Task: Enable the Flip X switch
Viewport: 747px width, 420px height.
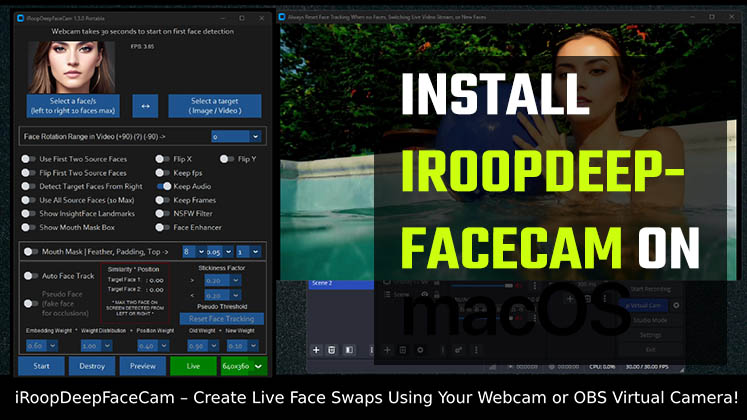Action: [162, 159]
